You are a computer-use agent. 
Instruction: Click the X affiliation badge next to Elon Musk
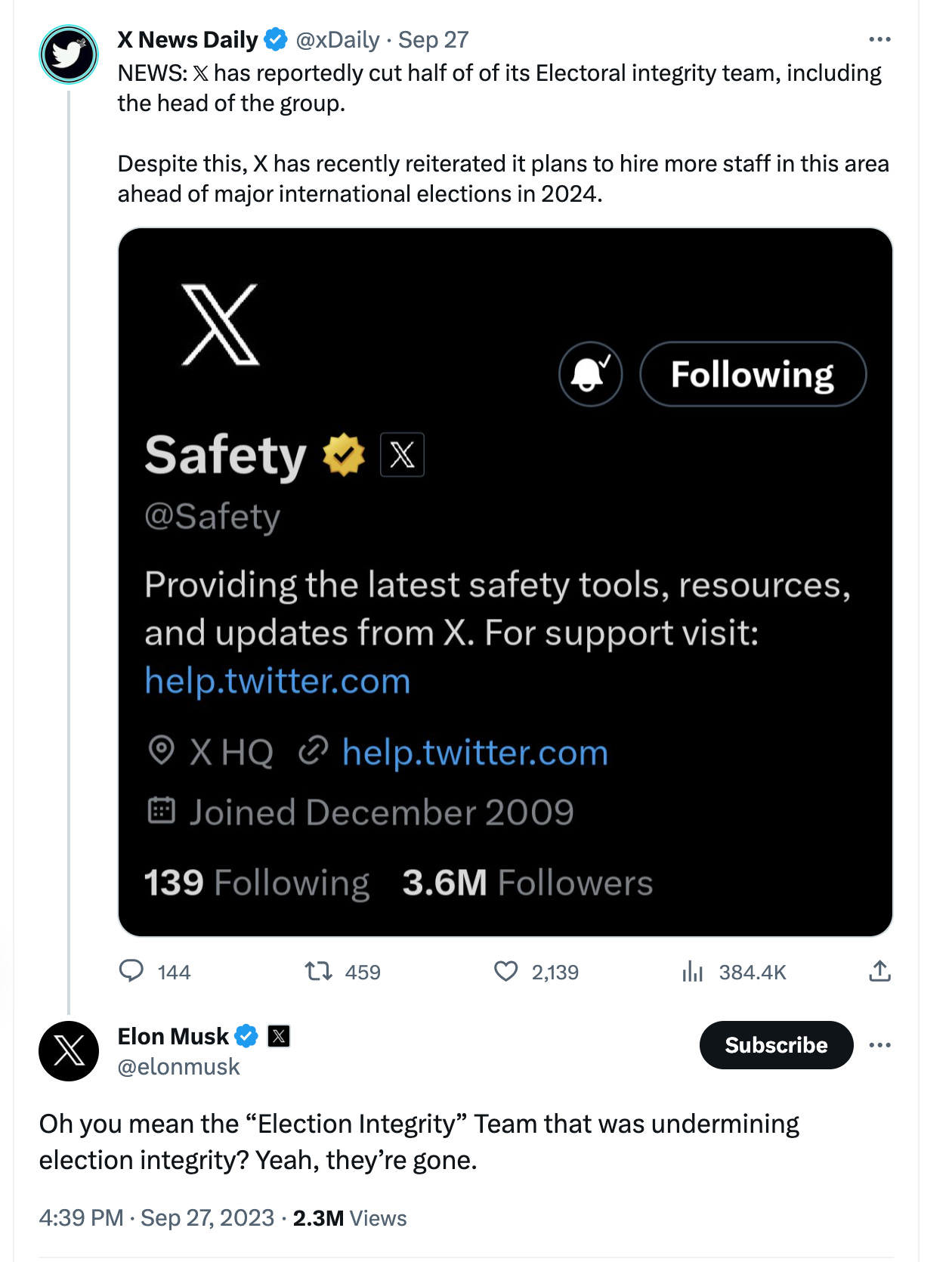(x=279, y=1036)
